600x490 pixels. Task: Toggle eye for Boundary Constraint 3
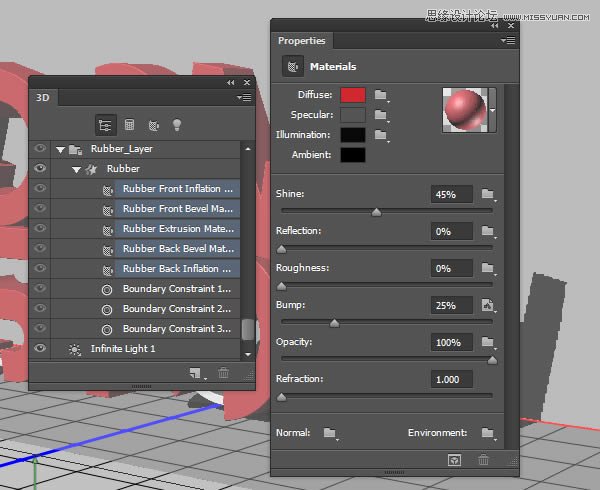click(x=40, y=328)
